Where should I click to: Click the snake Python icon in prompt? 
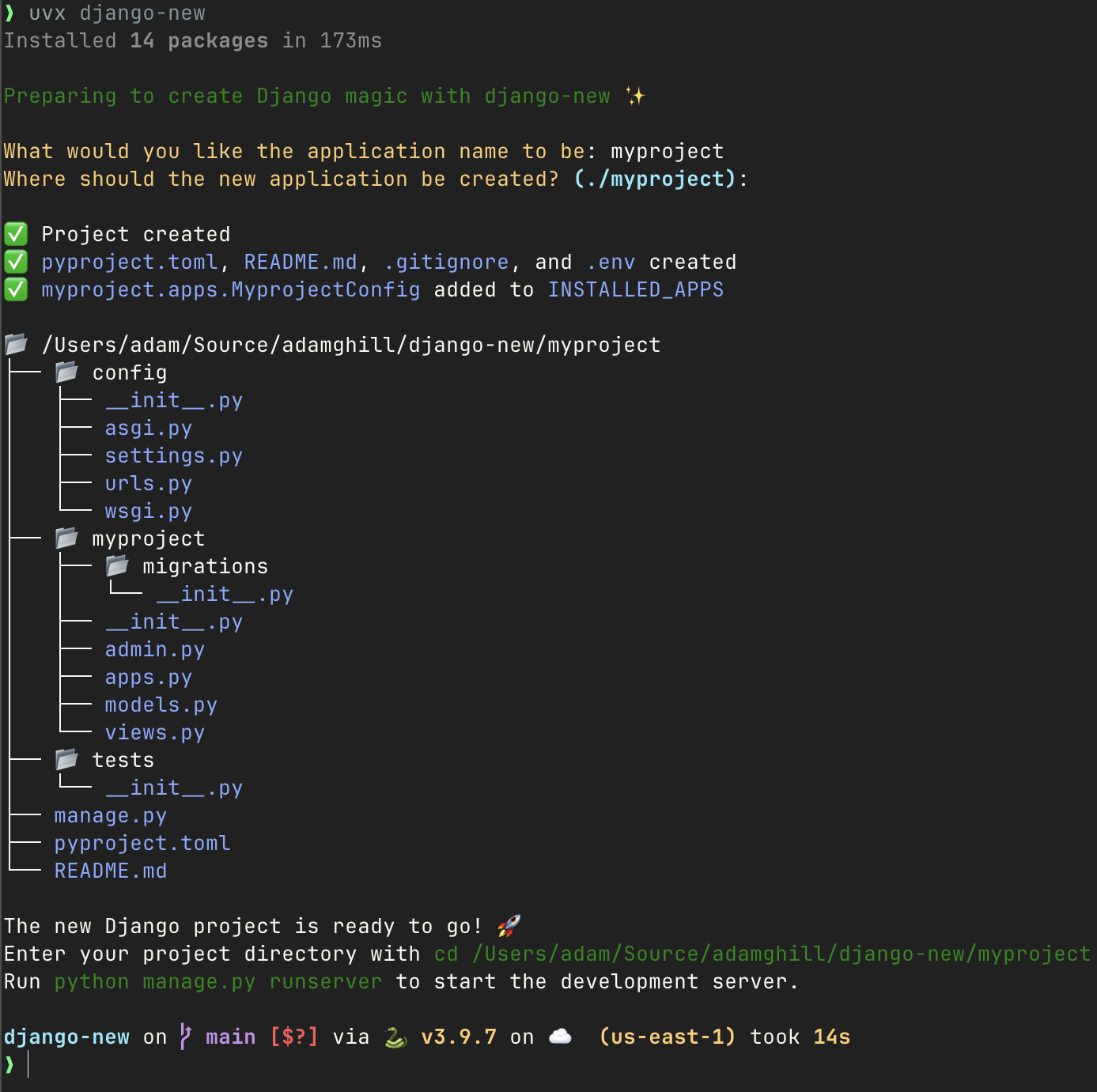coord(395,1037)
